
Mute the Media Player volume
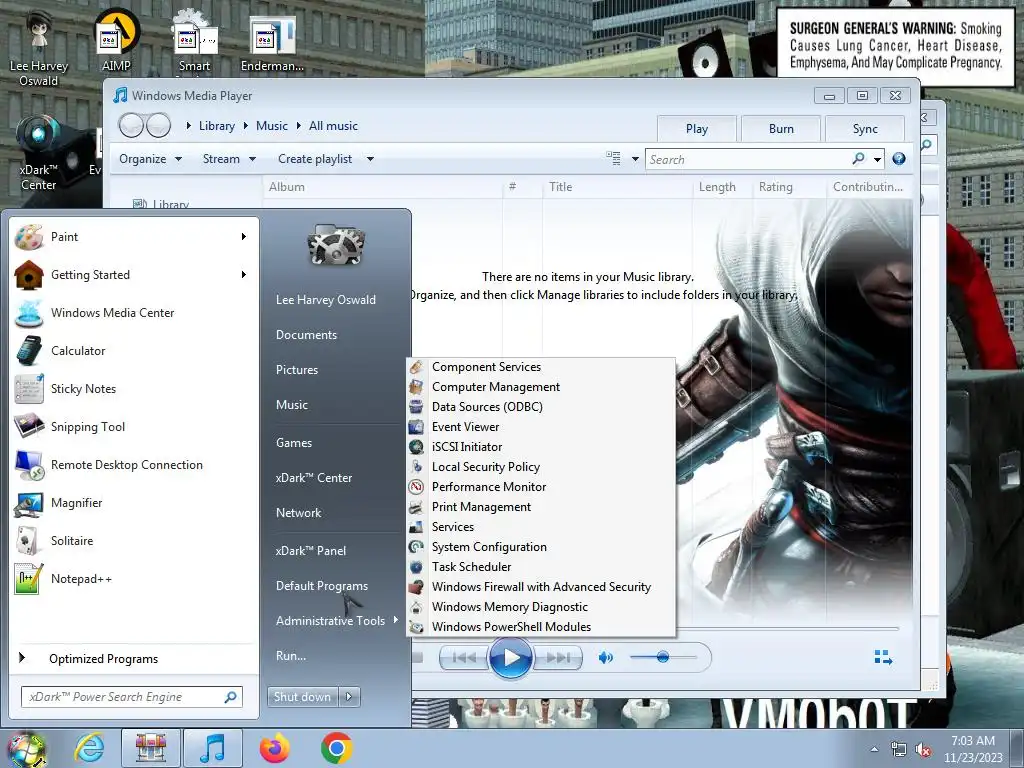click(605, 658)
